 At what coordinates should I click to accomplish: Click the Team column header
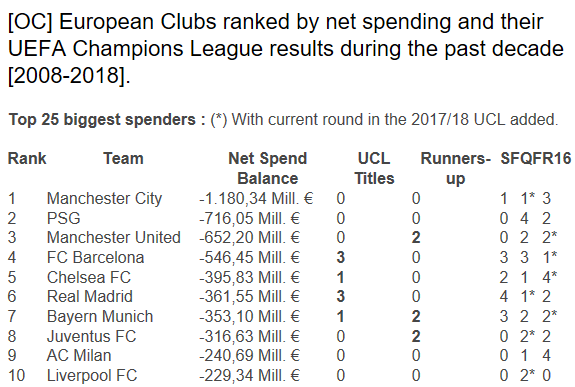123,159
